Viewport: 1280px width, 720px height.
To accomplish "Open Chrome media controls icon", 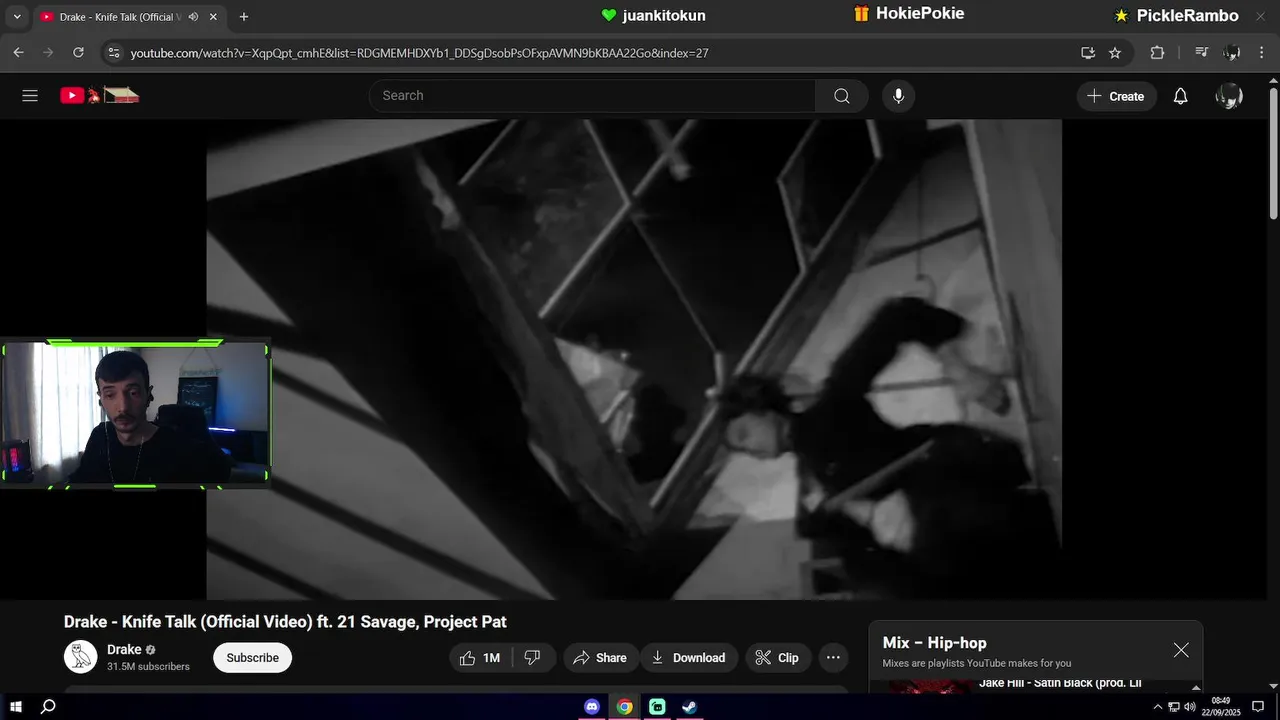I will [1202, 53].
